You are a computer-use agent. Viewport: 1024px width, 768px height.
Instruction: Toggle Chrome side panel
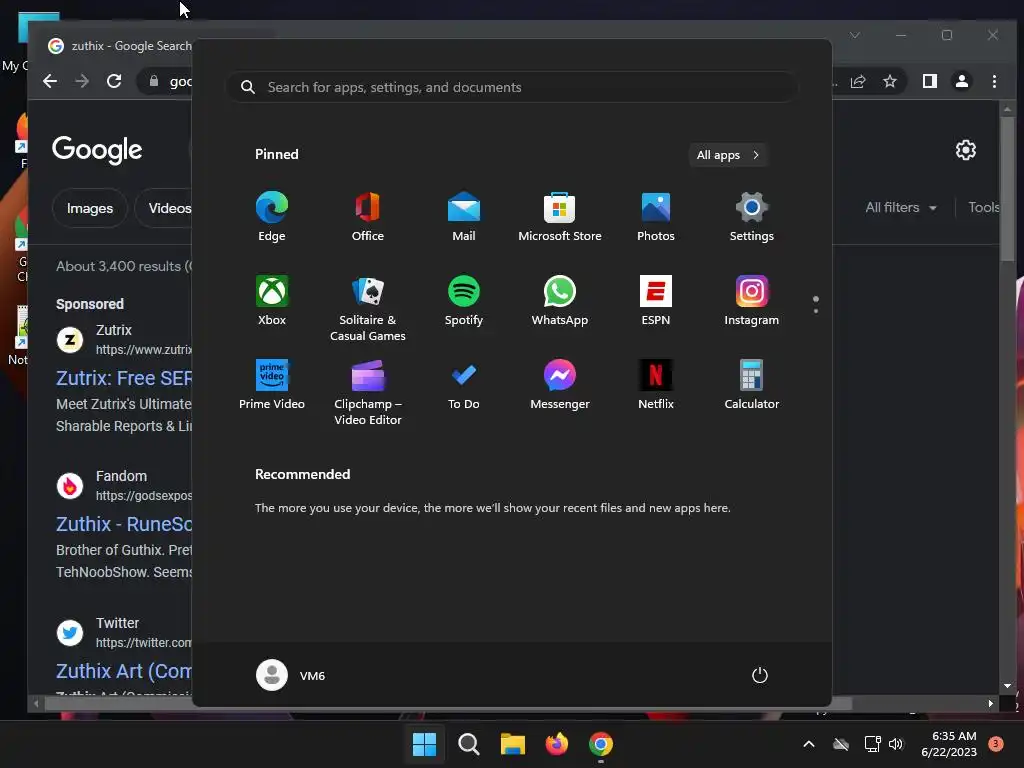coord(930,81)
